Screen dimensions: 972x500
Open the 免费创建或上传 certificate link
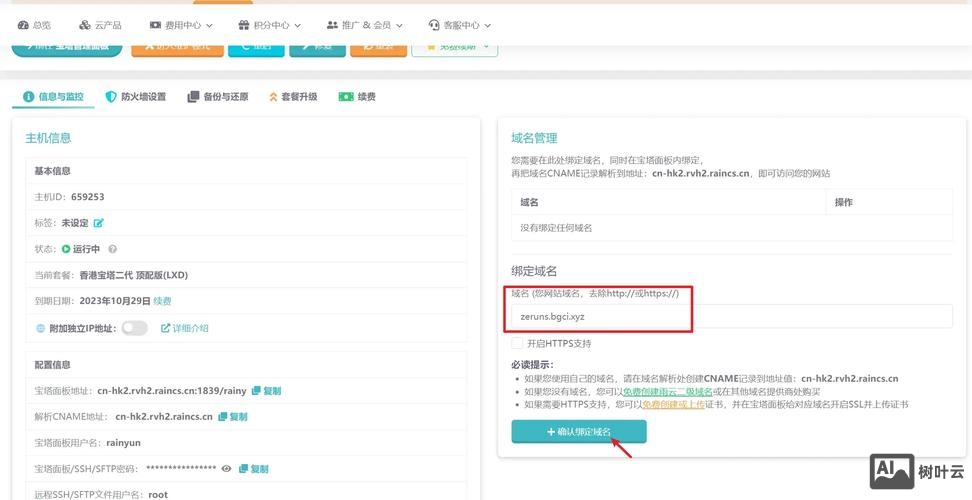673,405
